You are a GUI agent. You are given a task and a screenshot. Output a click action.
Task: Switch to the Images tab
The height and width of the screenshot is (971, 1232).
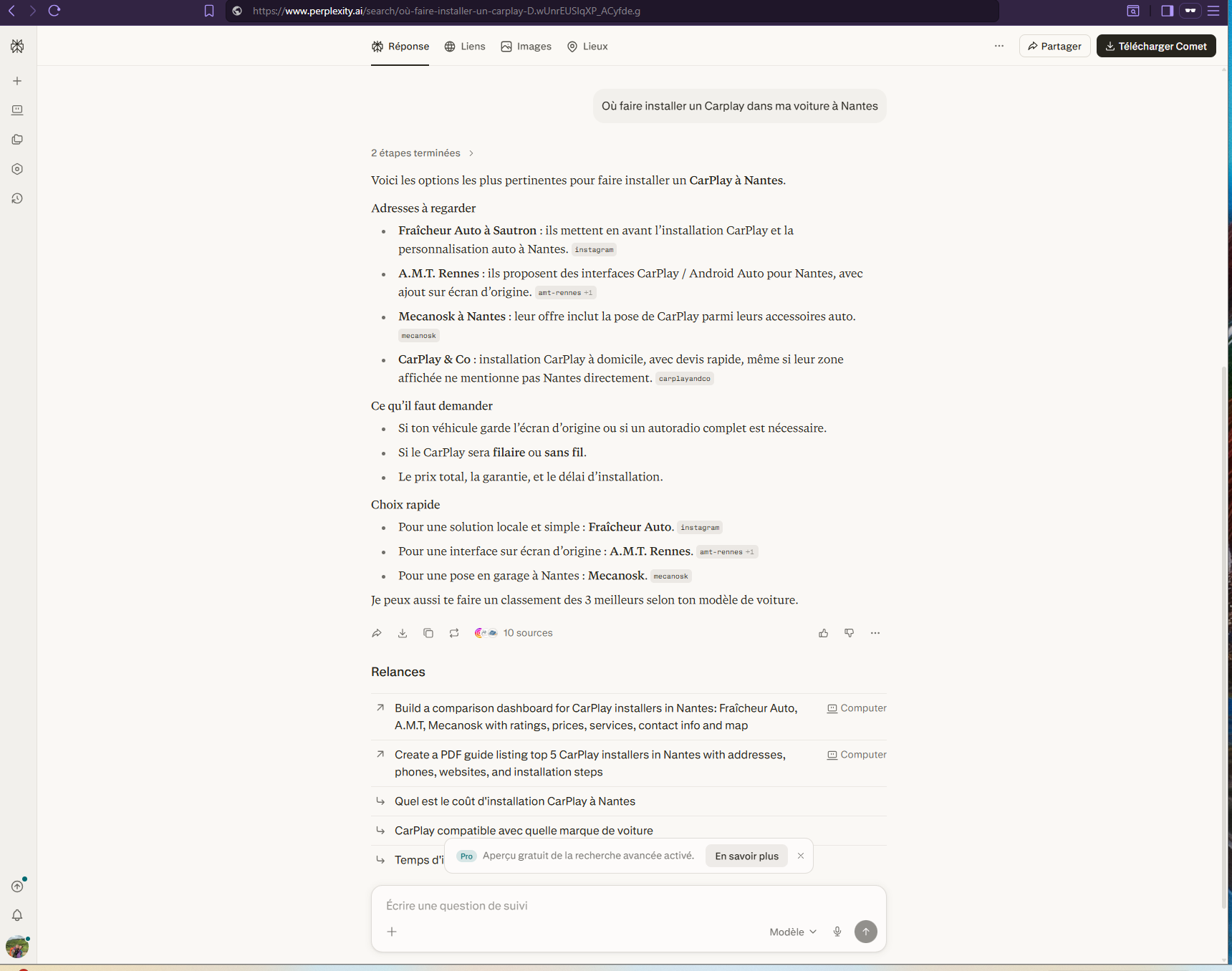point(526,47)
